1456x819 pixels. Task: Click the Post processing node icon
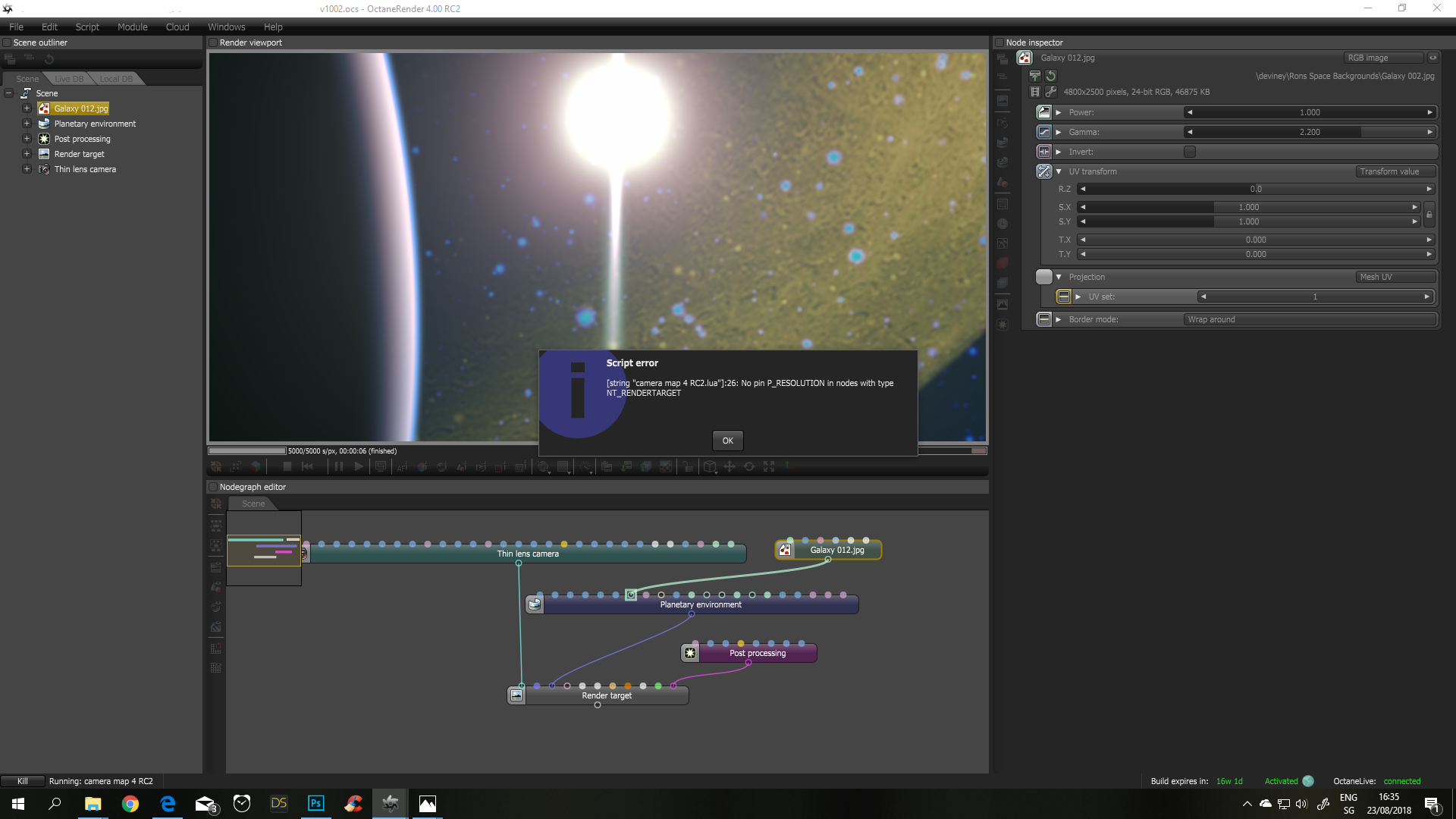tap(690, 653)
